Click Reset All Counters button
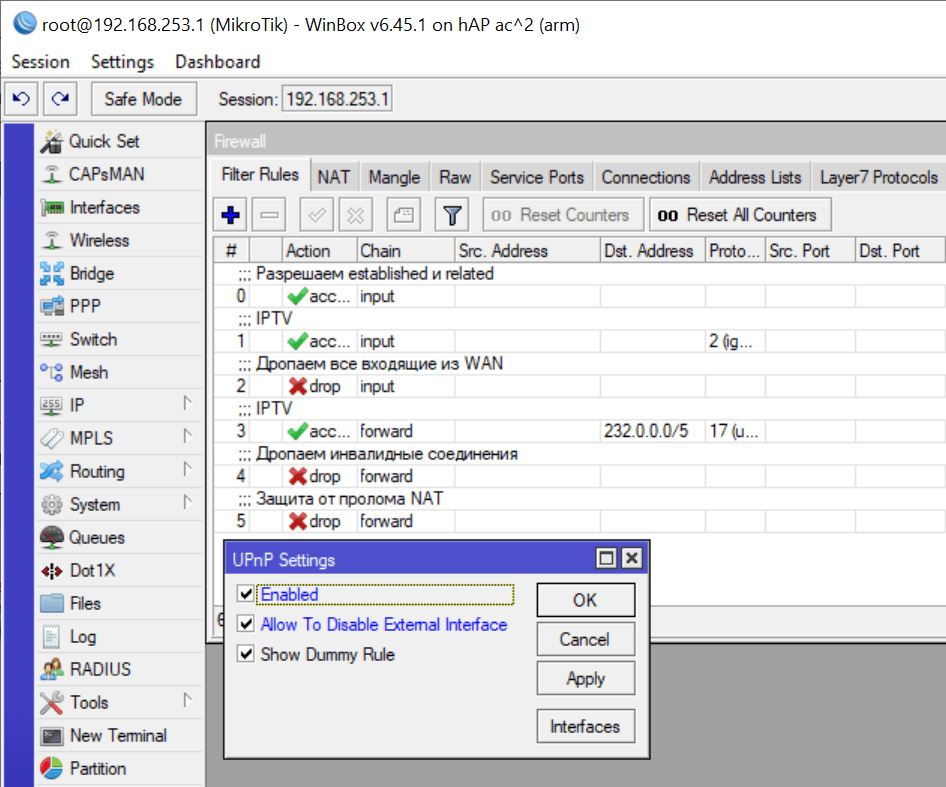 coord(740,215)
